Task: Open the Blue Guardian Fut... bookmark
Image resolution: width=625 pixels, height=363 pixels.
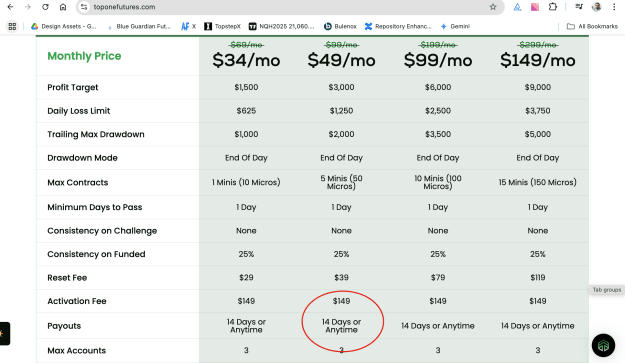Action: pyautogui.click(x=139, y=26)
